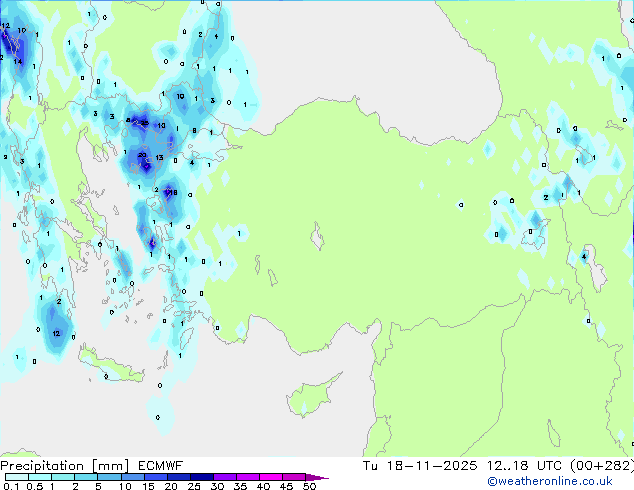Click the 10–15 mm legend color swatch
This screenshot has width=634, height=490.
(133, 477)
